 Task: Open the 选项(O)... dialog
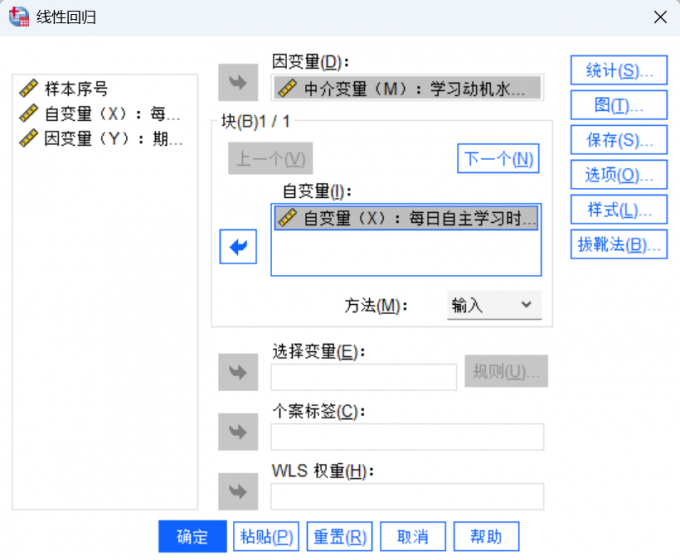point(618,174)
